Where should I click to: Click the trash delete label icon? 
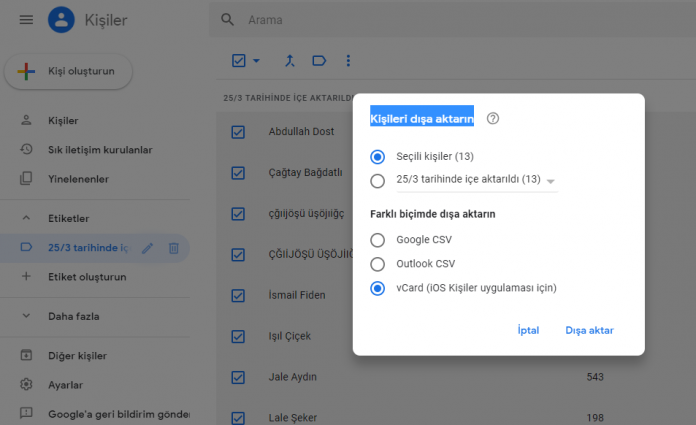174,248
